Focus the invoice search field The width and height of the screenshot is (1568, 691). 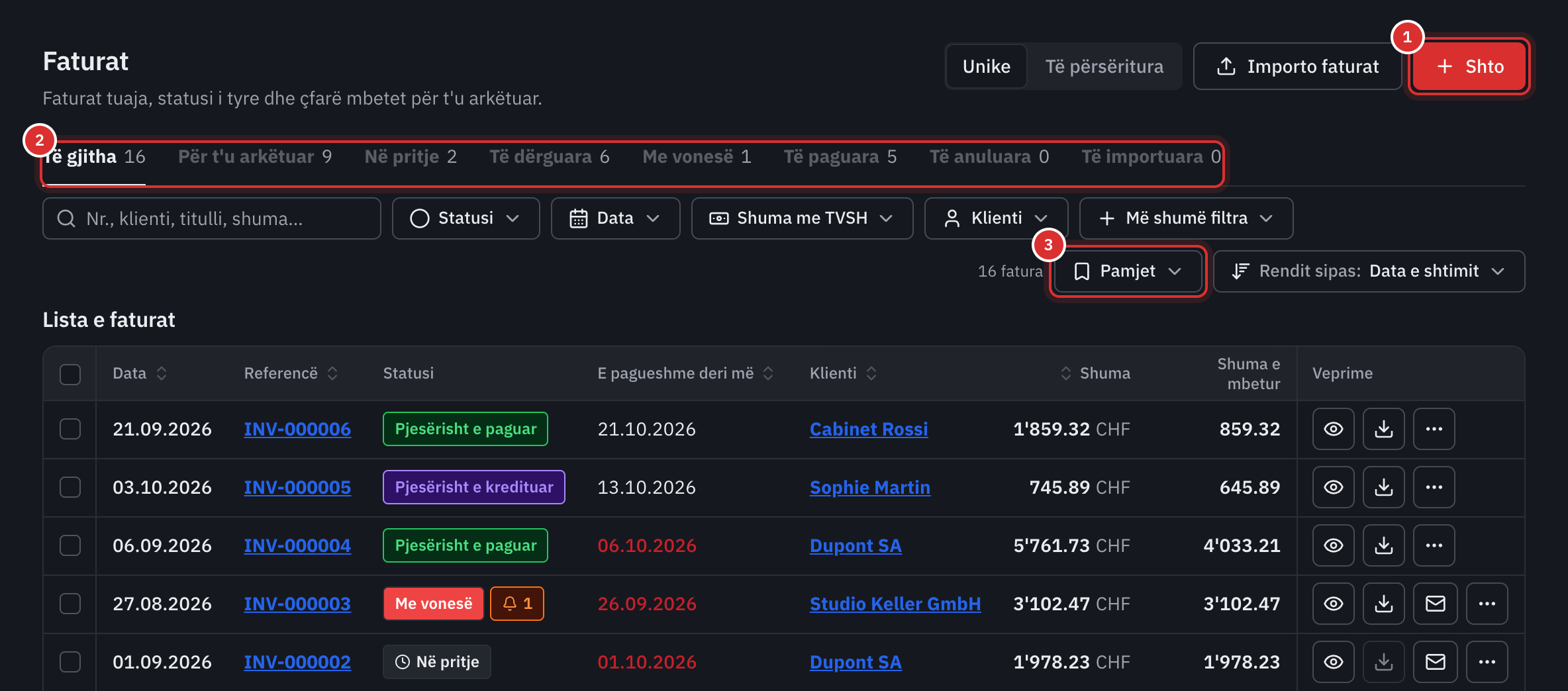click(212, 218)
